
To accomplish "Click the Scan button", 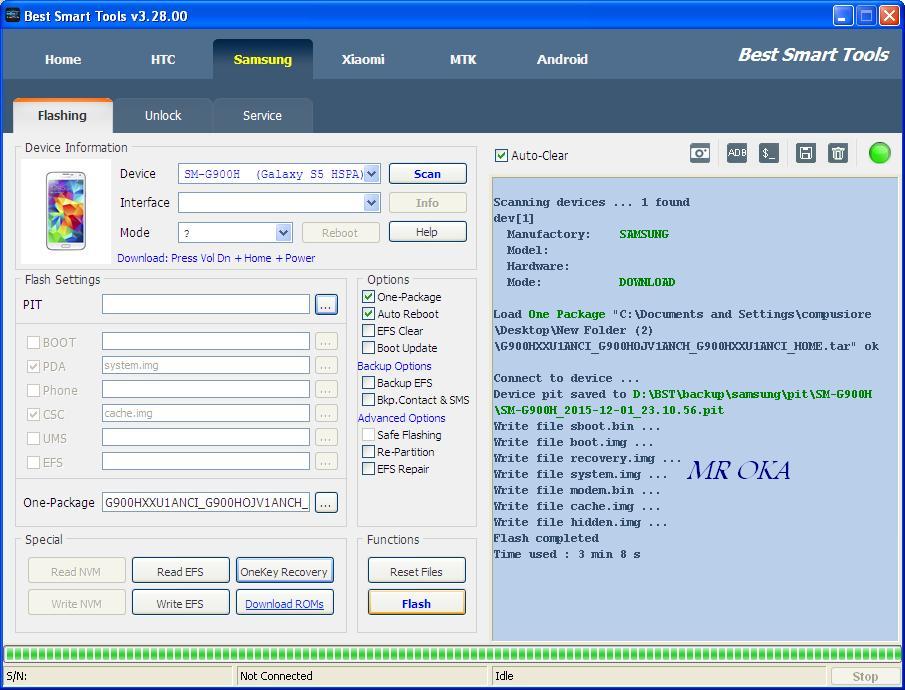I will click(427, 174).
